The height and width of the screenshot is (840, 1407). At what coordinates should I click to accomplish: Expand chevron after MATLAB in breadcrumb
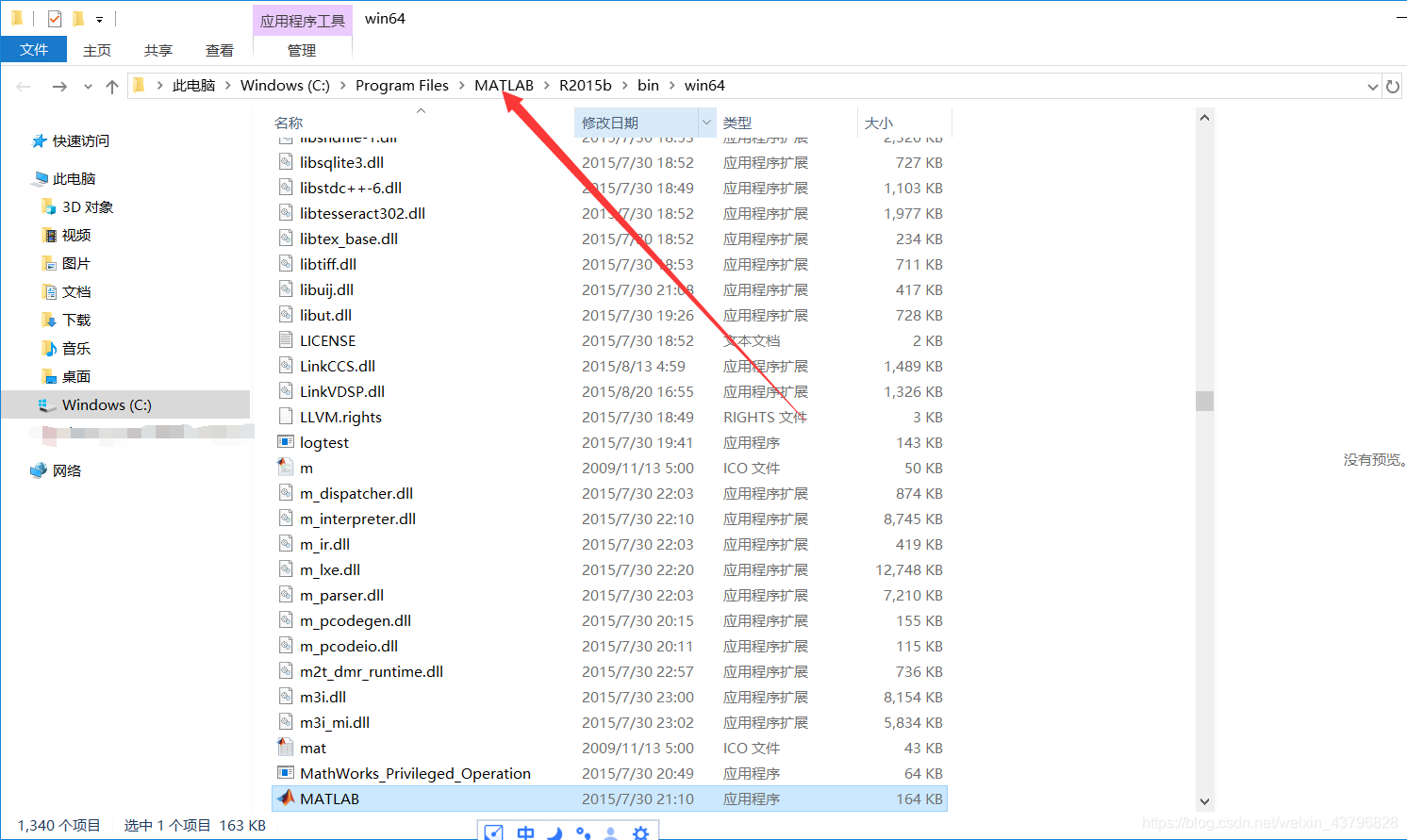pyautogui.click(x=546, y=86)
